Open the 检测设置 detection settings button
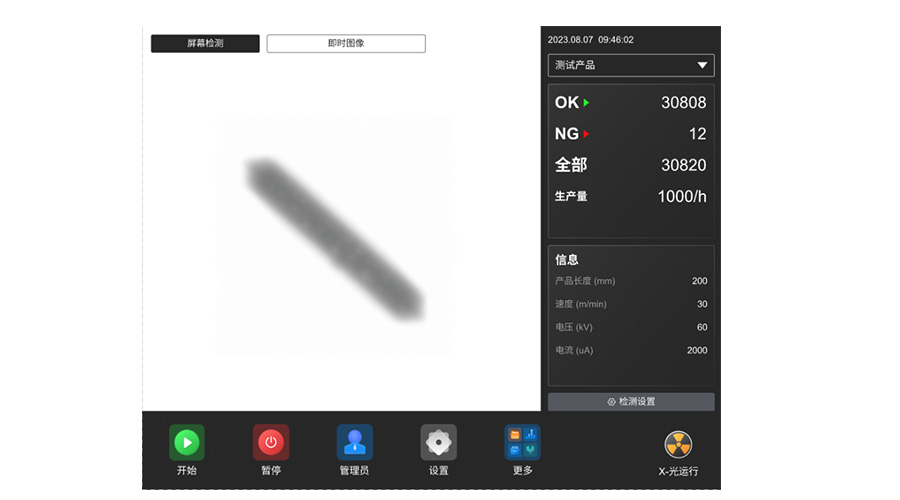 click(631, 402)
